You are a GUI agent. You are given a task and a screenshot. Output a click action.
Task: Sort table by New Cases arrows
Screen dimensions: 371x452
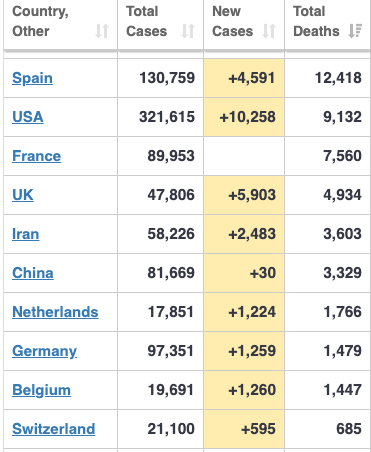point(269,31)
